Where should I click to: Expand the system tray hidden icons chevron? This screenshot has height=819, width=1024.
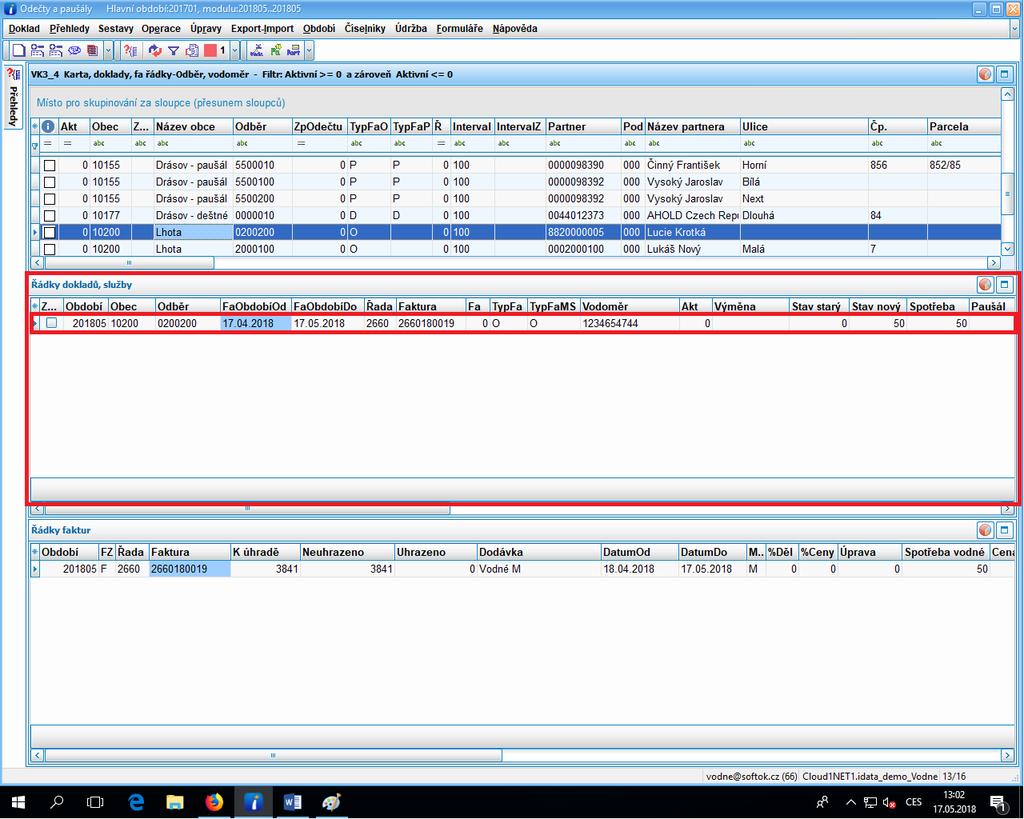pos(850,802)
